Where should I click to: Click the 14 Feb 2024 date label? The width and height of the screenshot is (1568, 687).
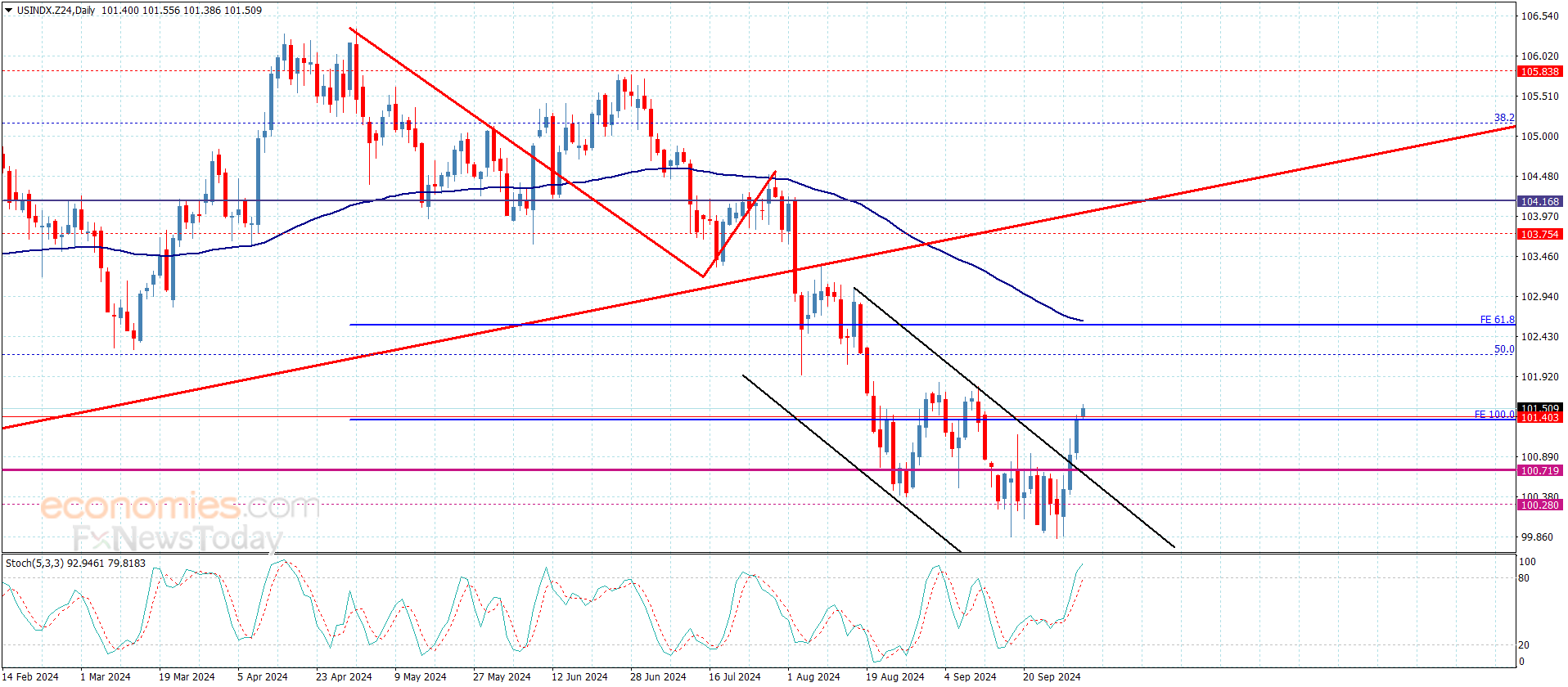click(x=30, y=676)
